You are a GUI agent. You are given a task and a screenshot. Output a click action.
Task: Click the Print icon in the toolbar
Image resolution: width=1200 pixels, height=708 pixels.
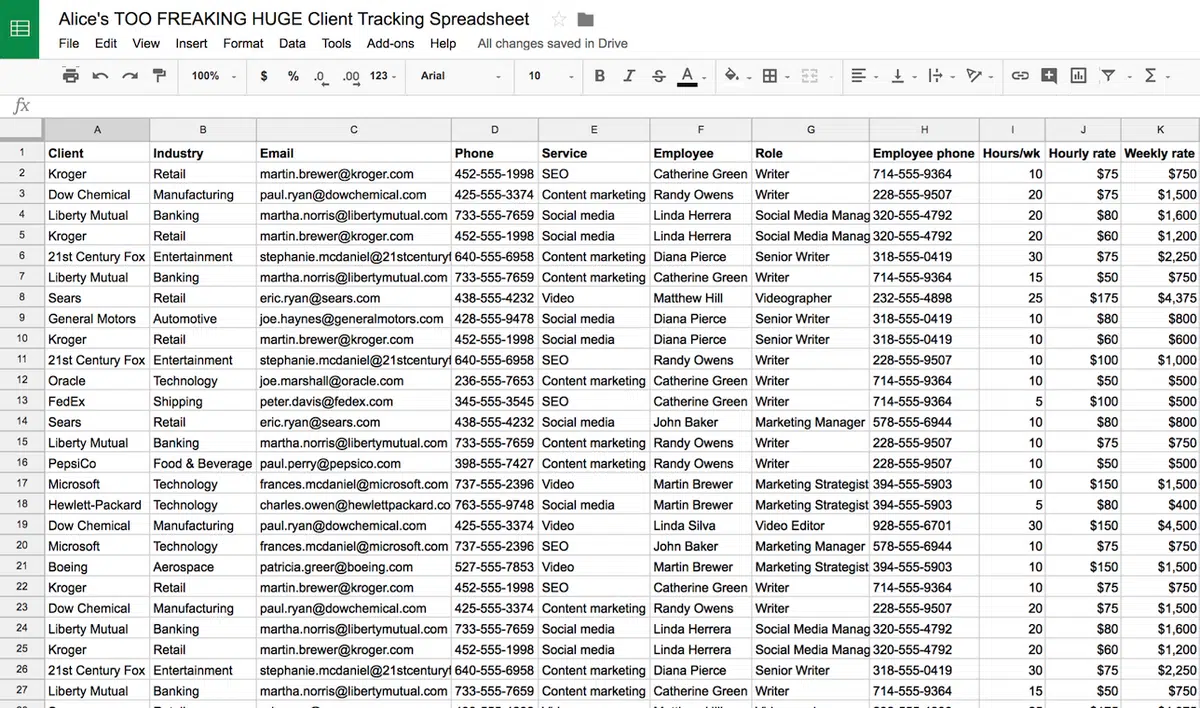click(x=70, y=76)
